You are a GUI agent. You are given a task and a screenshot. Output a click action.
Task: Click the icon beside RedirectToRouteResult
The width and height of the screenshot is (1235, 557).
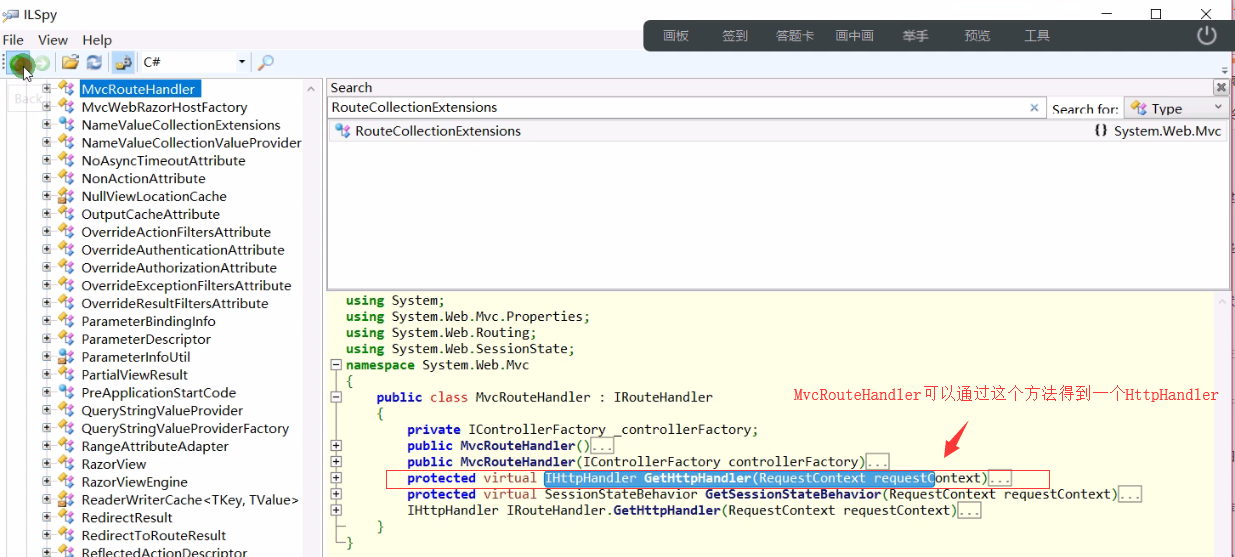66,535
